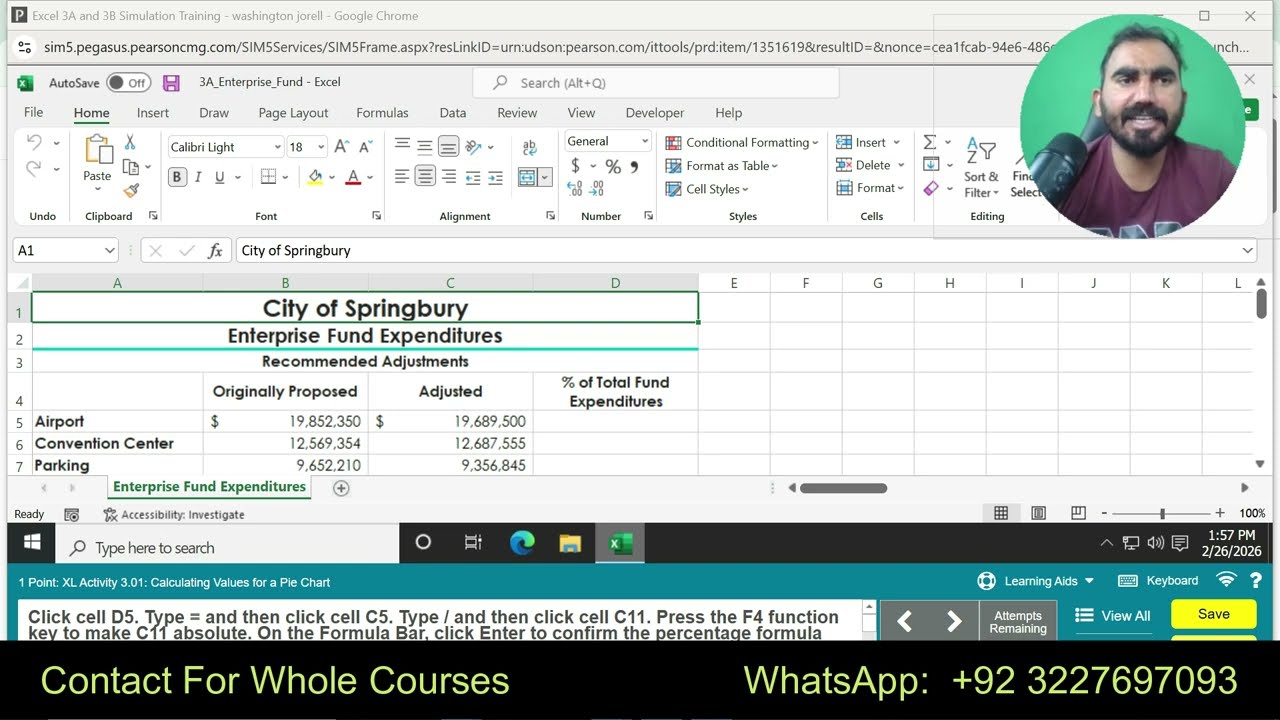Viewport: 1280px width, 720px height.
Task: Open File Explorer from taskbar
Action: pyautogui.click(x=570, y=543)
